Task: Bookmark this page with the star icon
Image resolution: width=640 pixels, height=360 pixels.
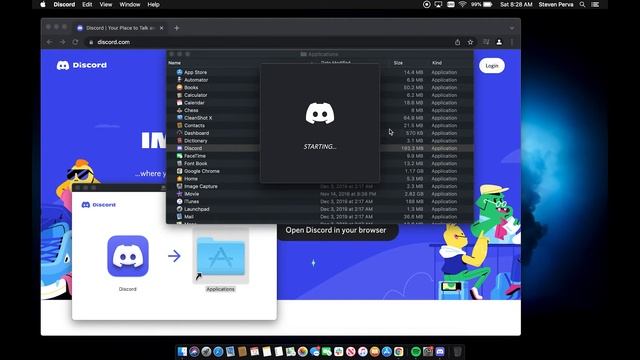Action: [x=470, y=42]
